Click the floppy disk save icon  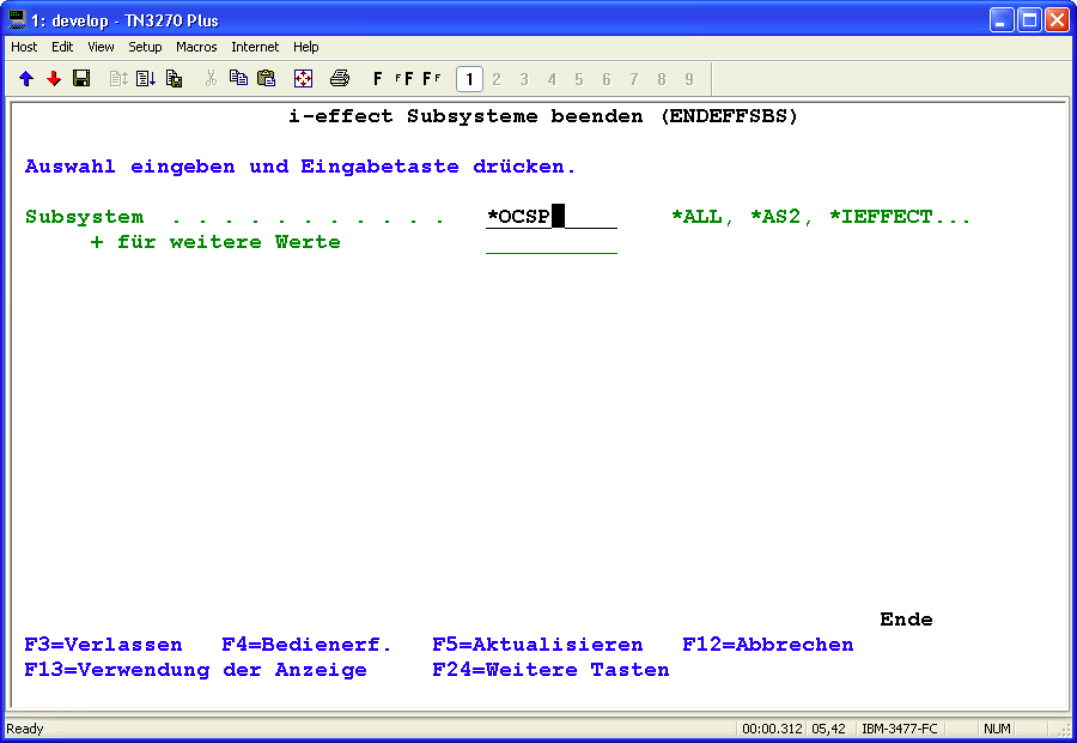pyautogui.click(x=81, y=79)
